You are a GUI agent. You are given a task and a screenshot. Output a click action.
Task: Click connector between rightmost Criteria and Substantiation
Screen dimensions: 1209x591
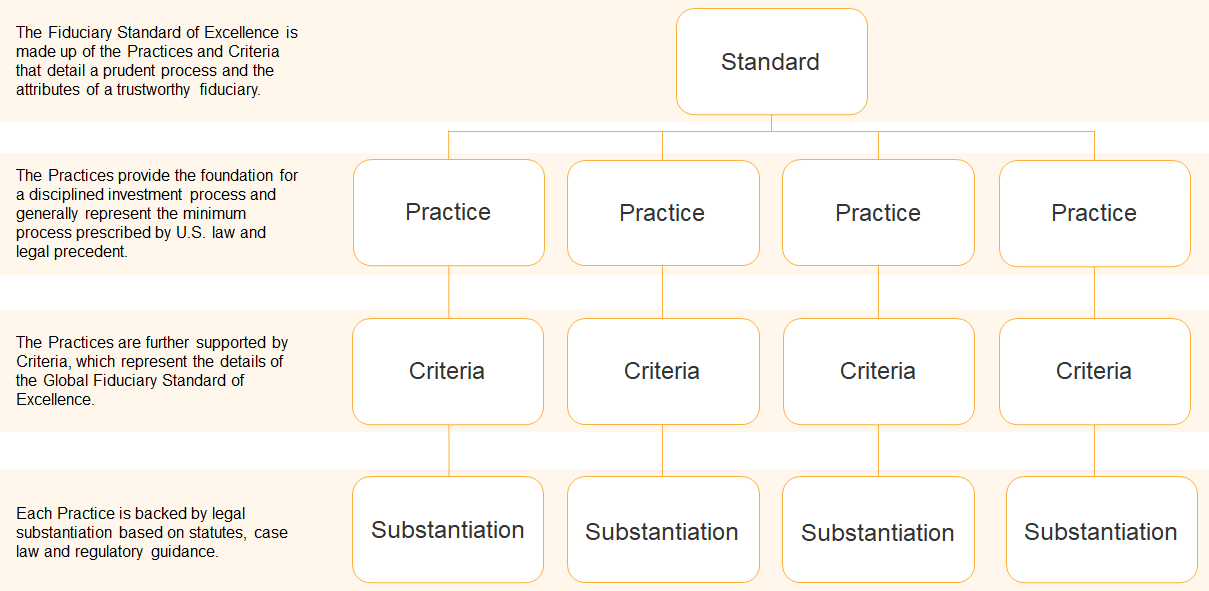click(1094, 450)
